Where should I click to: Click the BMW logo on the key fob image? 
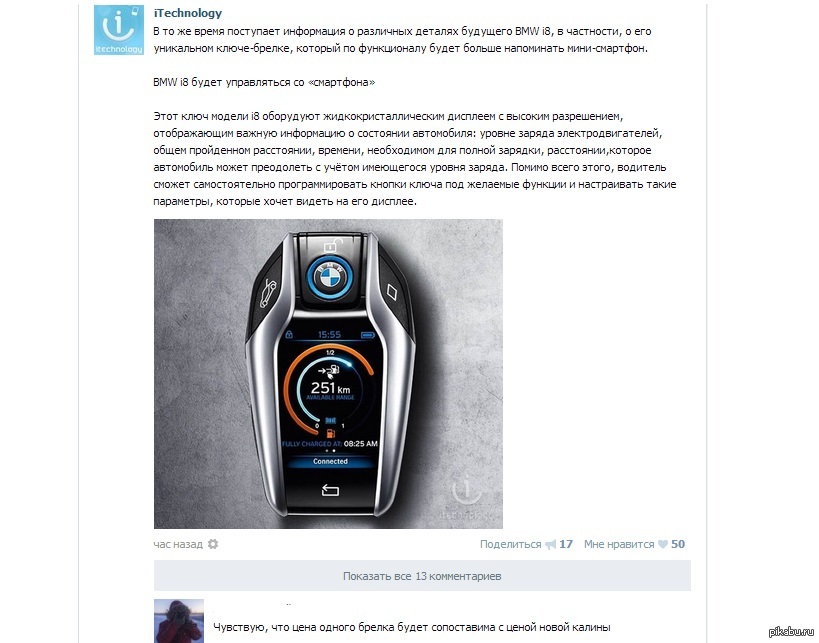[330, 277]
